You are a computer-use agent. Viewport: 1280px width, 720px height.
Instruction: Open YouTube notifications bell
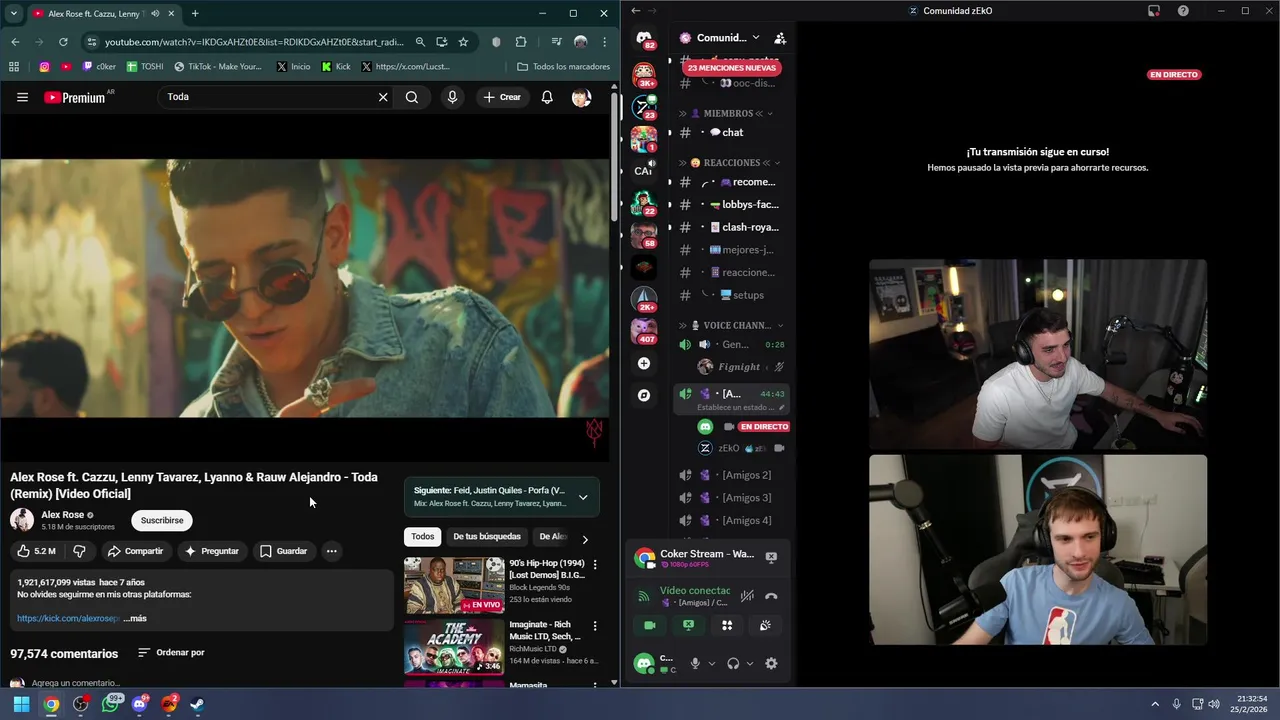(x=547, y=97)
